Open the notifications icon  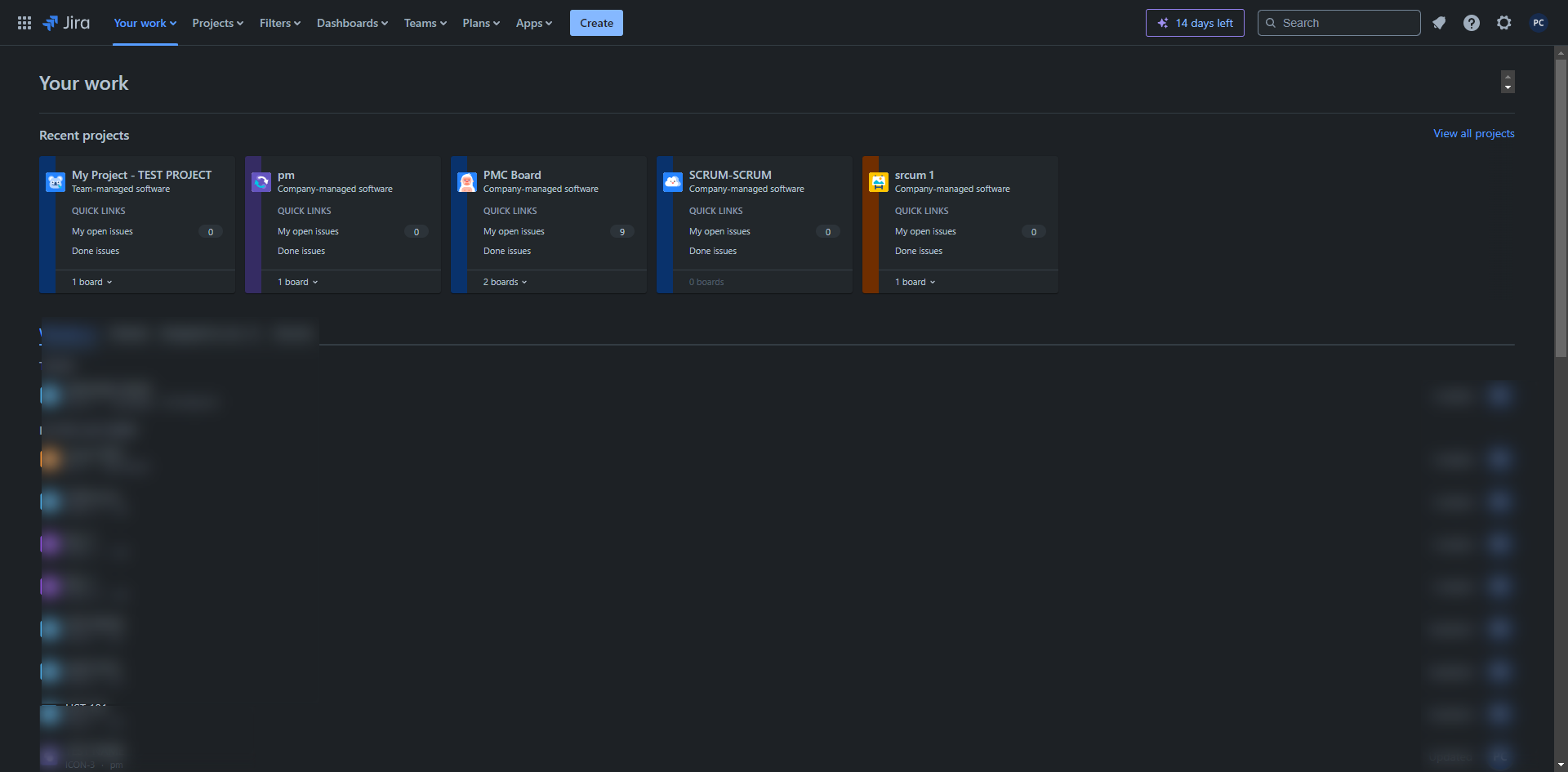pyautogui.click(x=1439, y=23)
